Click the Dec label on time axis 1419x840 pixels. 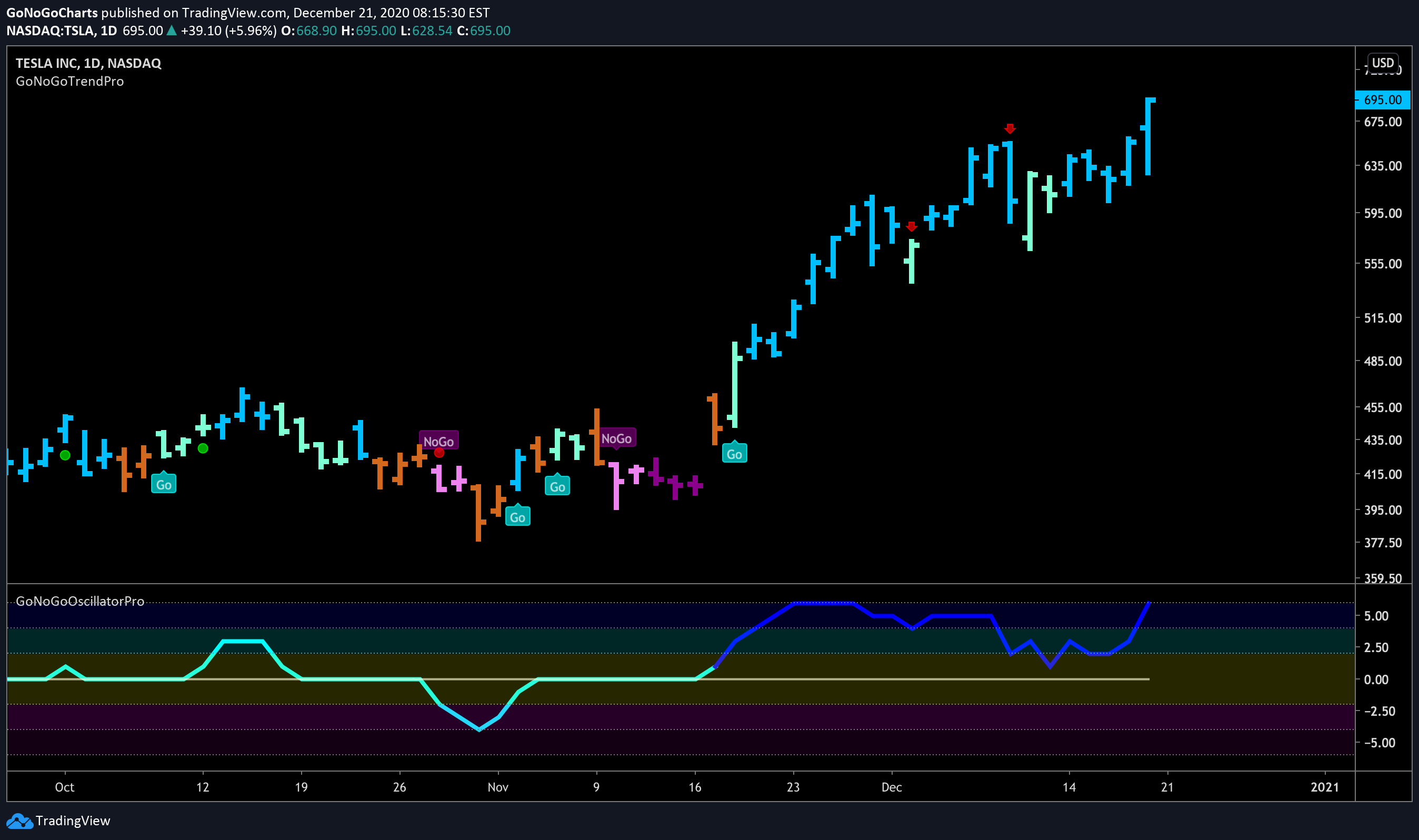[x=892, y=787]
